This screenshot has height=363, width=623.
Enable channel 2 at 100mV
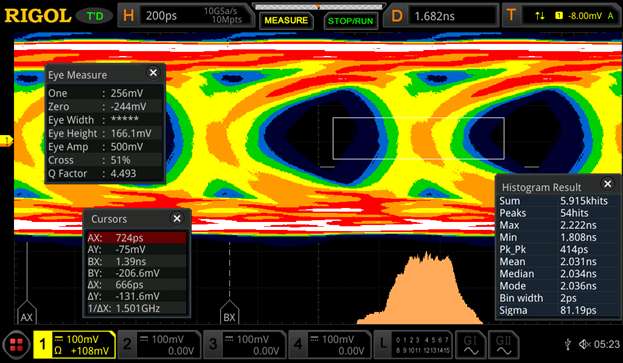[159, 345]
